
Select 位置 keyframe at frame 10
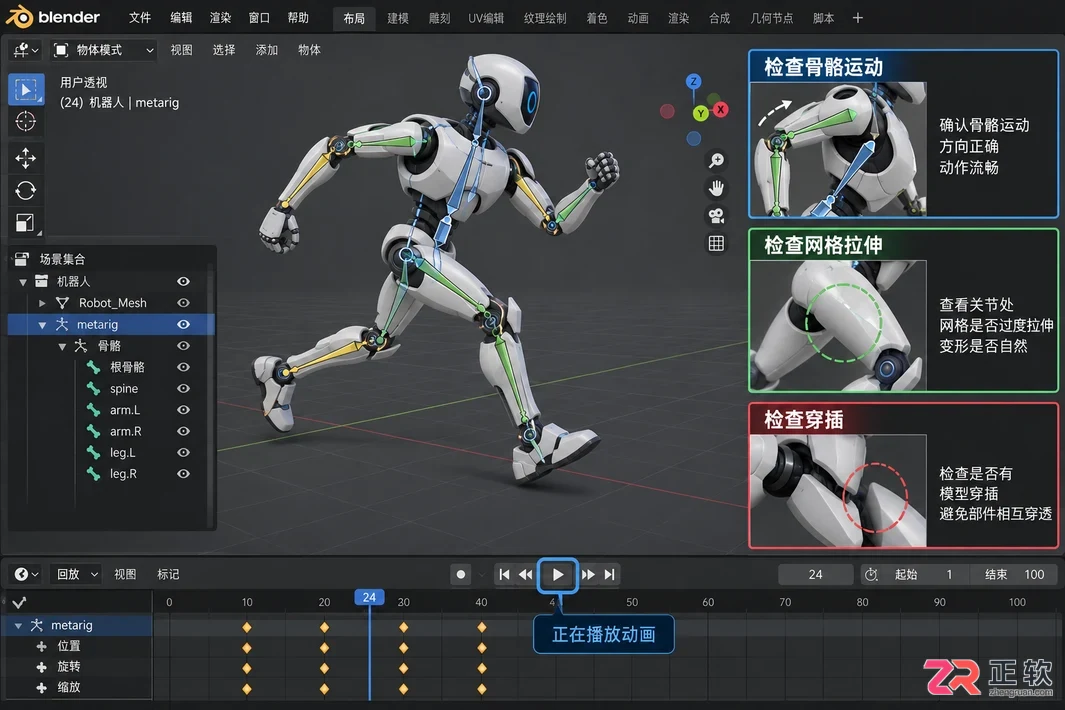(x=247, y=647)
